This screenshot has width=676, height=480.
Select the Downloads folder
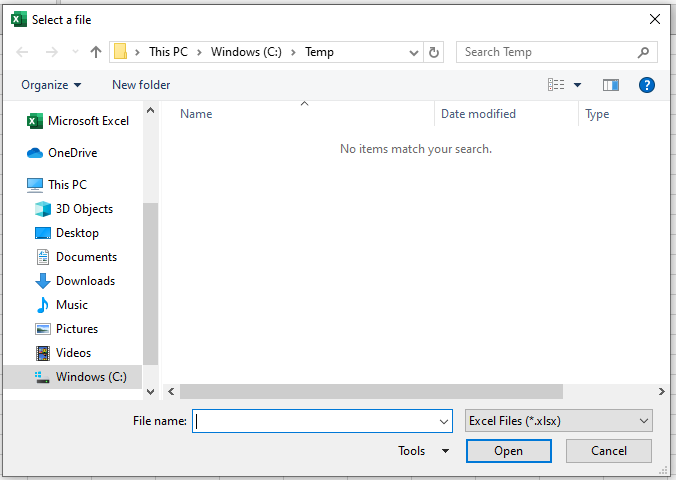click(x=85, y=281)
